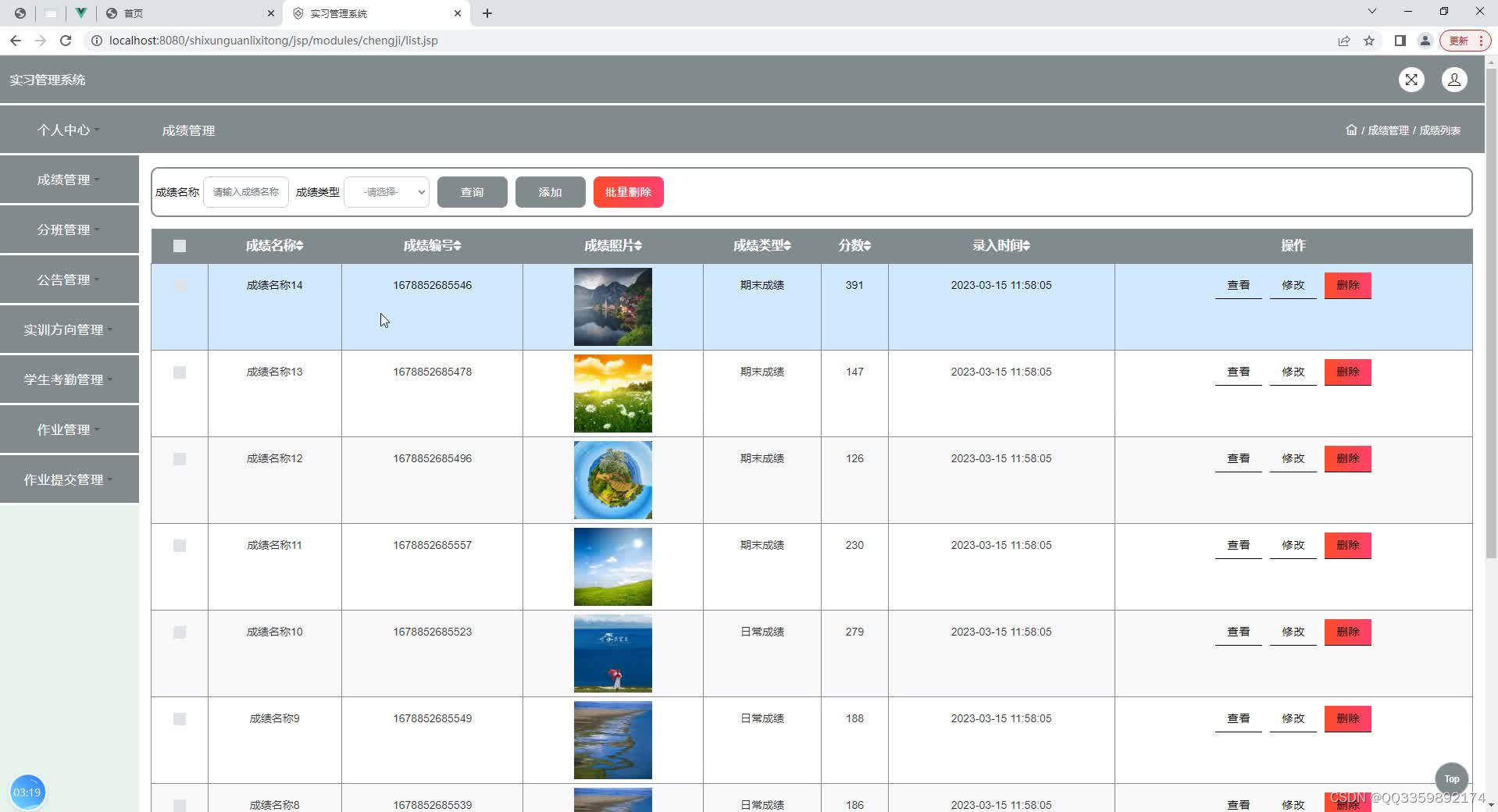The image size is (1498, 812).
Task: View details of 成绩名称11
Action: coord(1239,546)
